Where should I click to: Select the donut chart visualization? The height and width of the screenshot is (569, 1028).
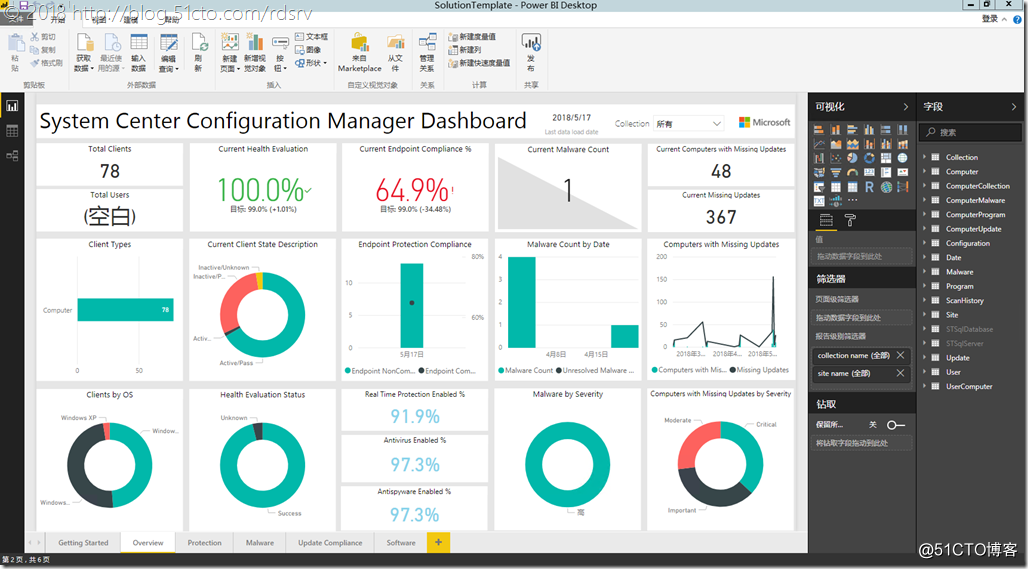[x=869, y=158]
